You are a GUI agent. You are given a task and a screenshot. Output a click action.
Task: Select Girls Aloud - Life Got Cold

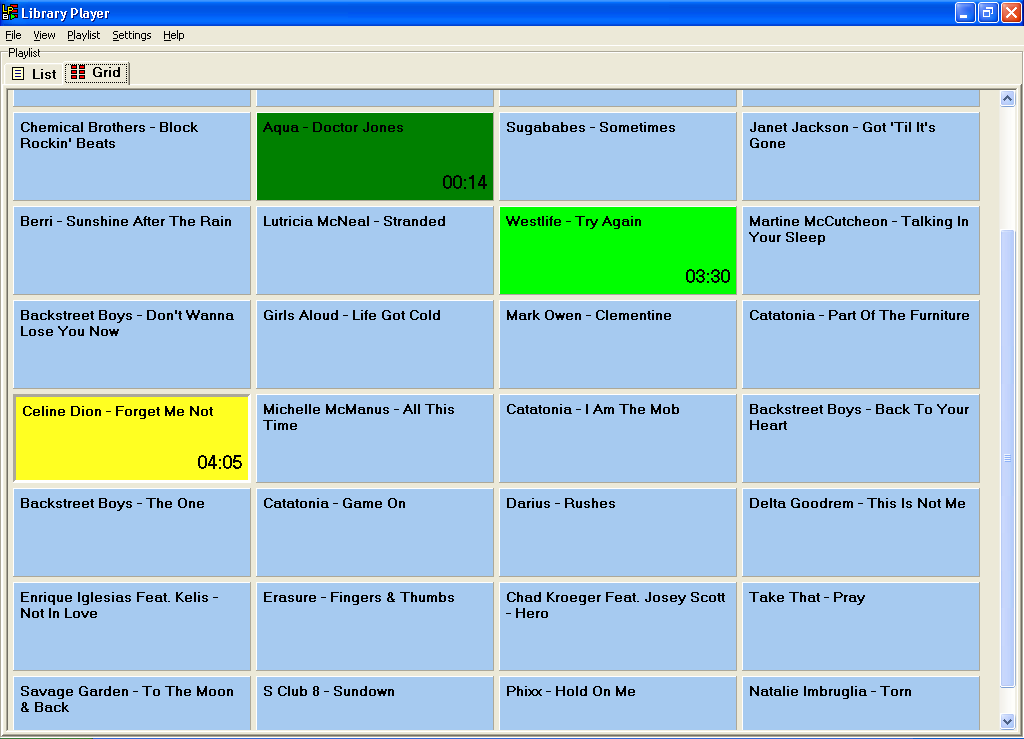coord(375,345)
